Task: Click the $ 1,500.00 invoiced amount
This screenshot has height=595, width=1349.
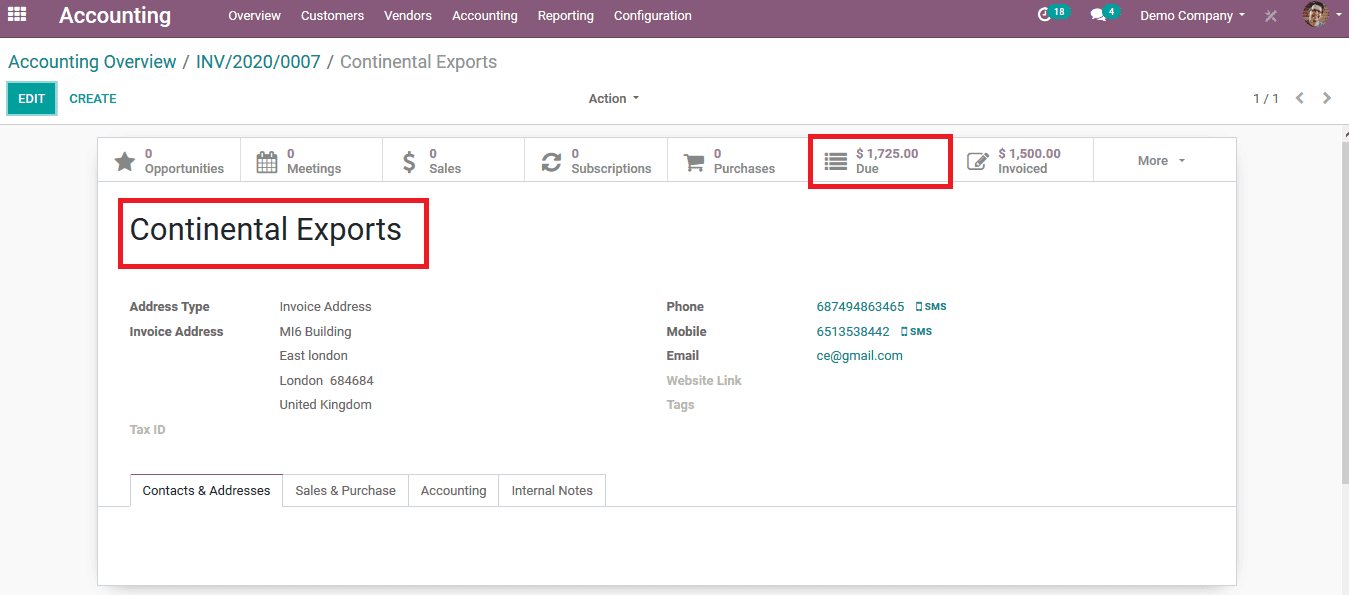Action: [x=1029, y=154]
